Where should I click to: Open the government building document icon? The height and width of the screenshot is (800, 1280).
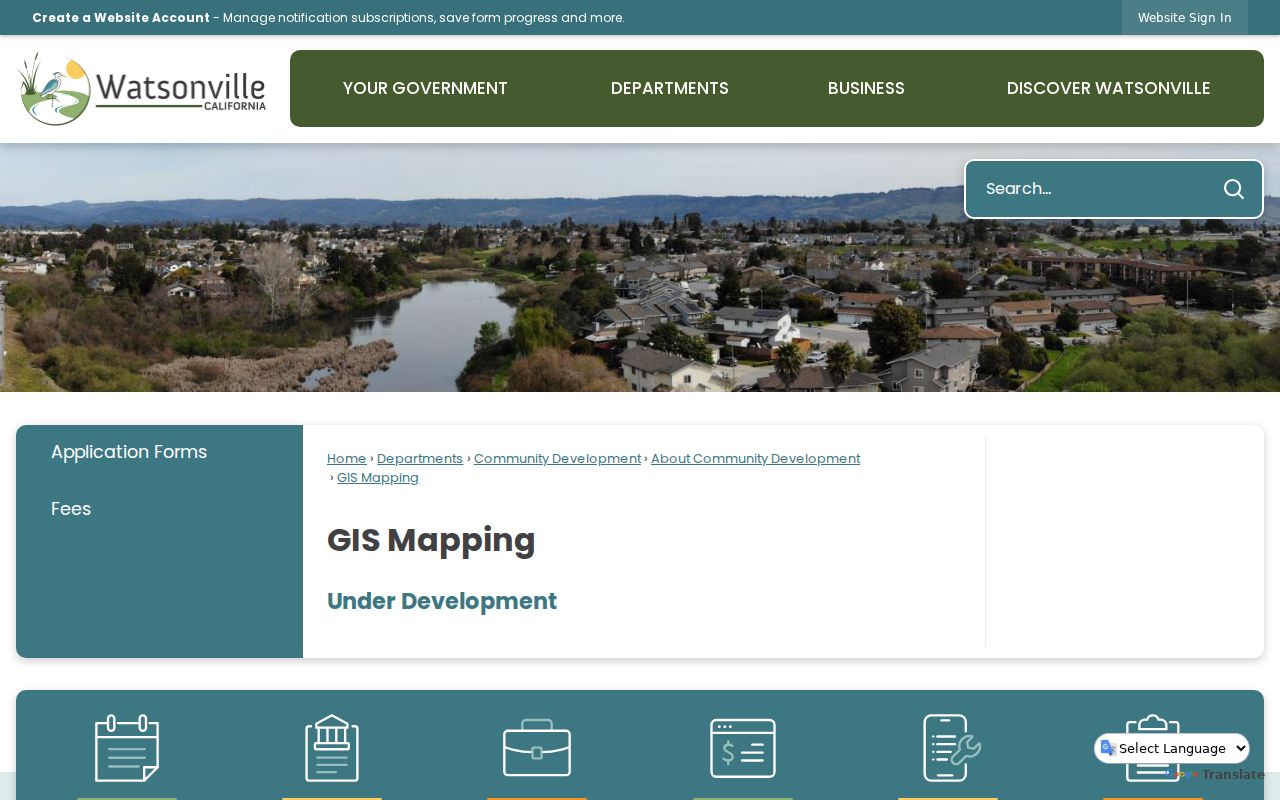click(332, 748)
